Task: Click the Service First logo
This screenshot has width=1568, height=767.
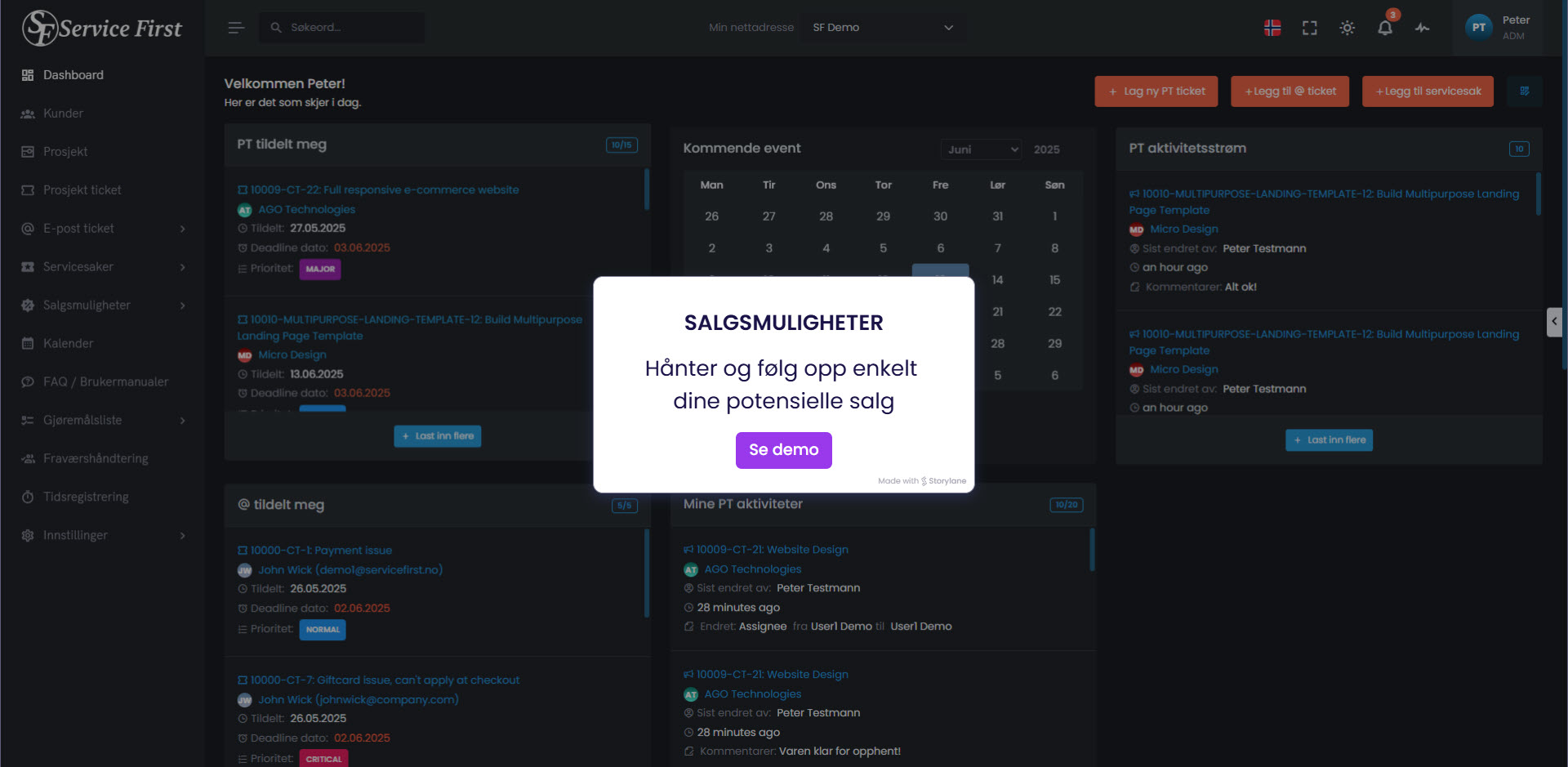Action: [x=102, y=28]
